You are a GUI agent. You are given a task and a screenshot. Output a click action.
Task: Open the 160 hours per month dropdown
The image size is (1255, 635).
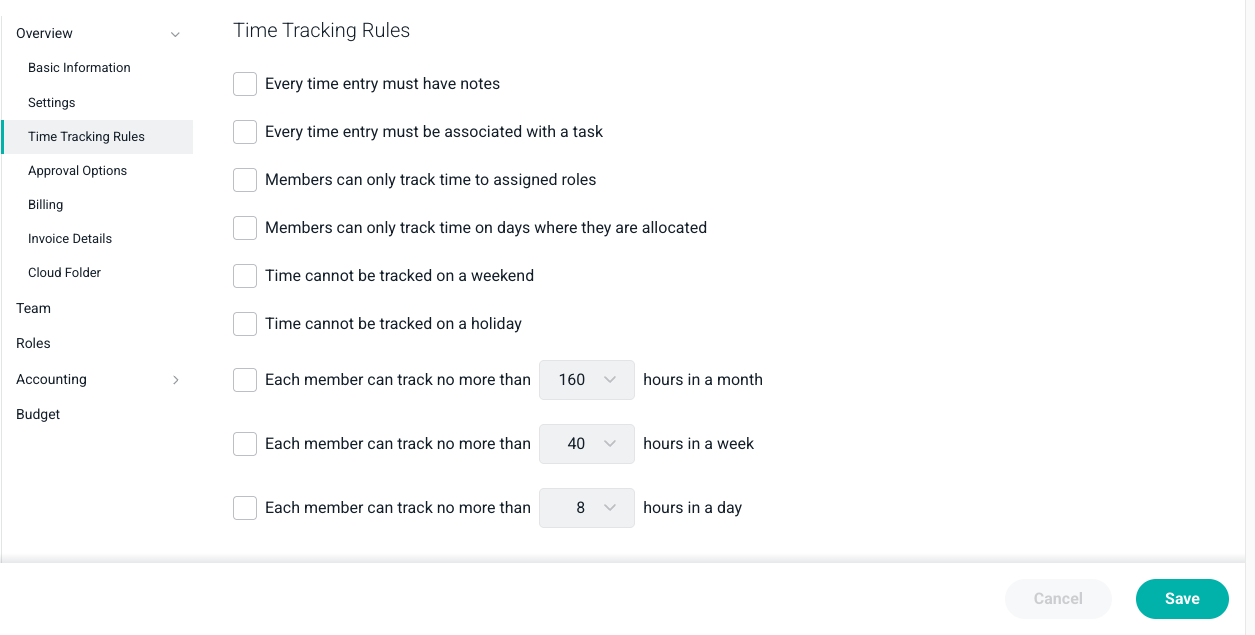pos(587,380)
